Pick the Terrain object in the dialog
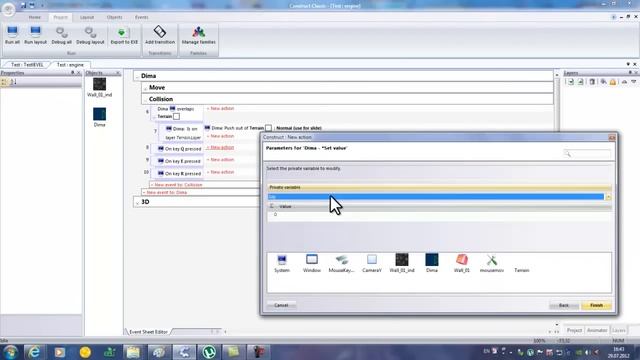Image resolution: width=640 pixels, height=360 pixels. [522, 270]
